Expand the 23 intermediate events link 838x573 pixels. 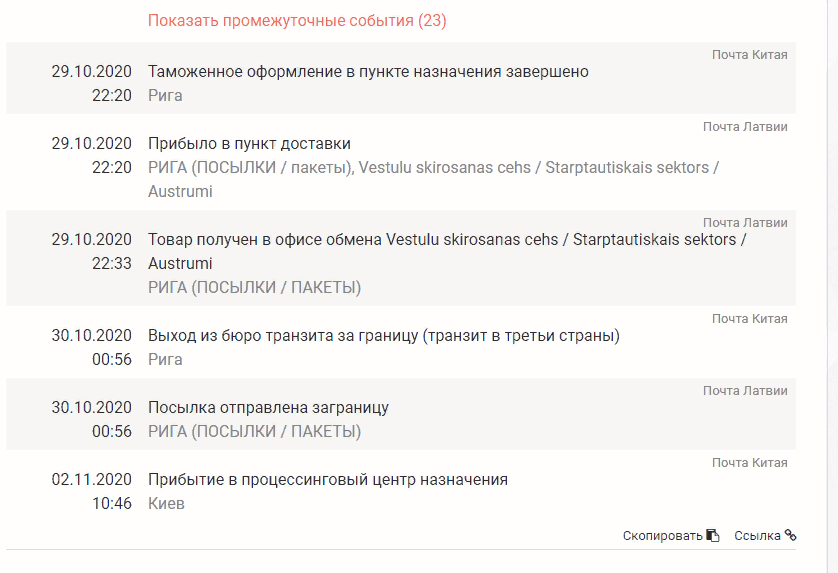click(x=297, y=20)
